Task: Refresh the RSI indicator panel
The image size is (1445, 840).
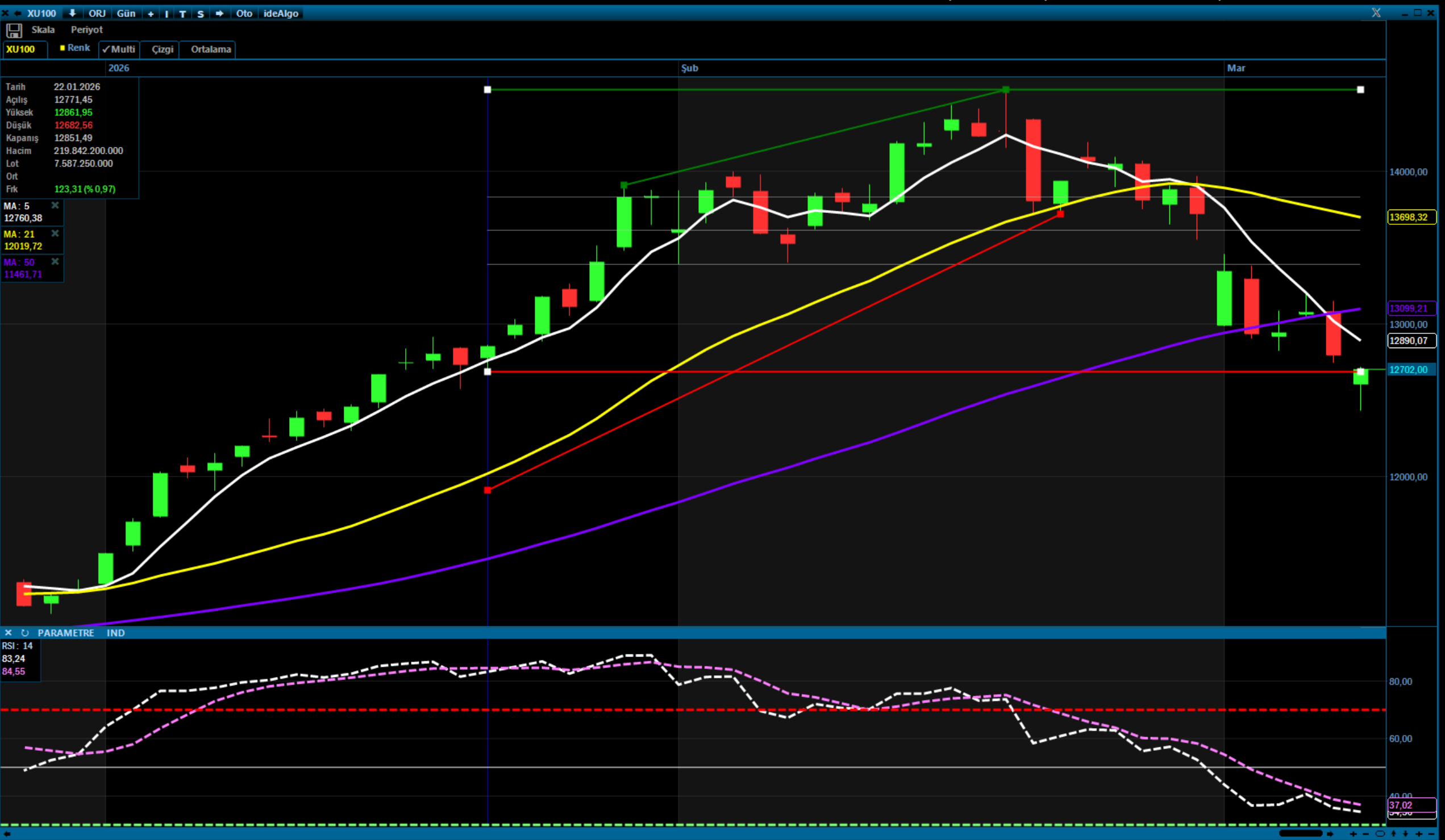Action: (24, 633)
